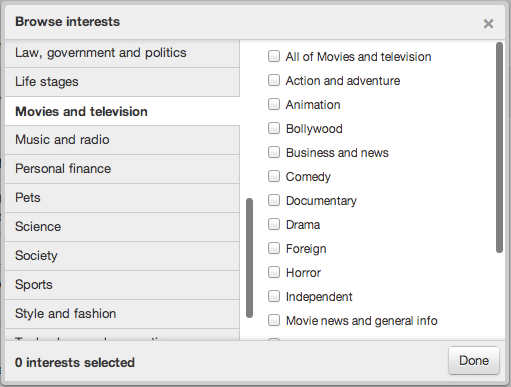Check All of Movies and television
The height and width of the screenshot is (387, 511).
(274, 56)
